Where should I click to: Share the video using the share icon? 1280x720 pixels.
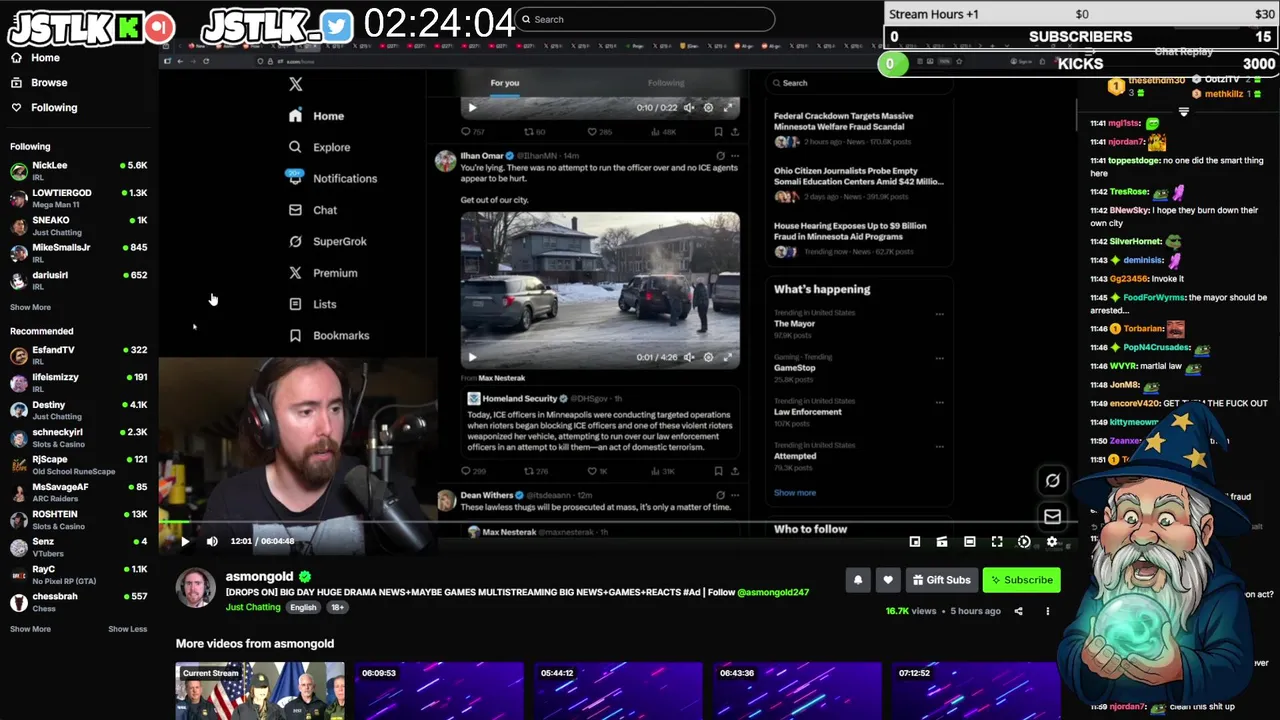(1018, 611)
